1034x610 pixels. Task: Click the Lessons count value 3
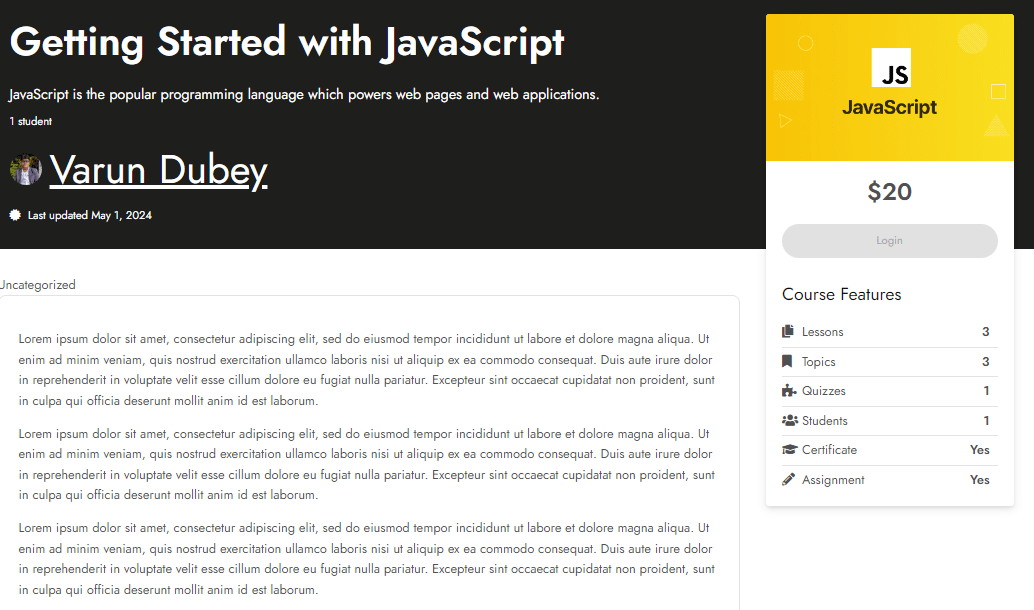[985, 332]
